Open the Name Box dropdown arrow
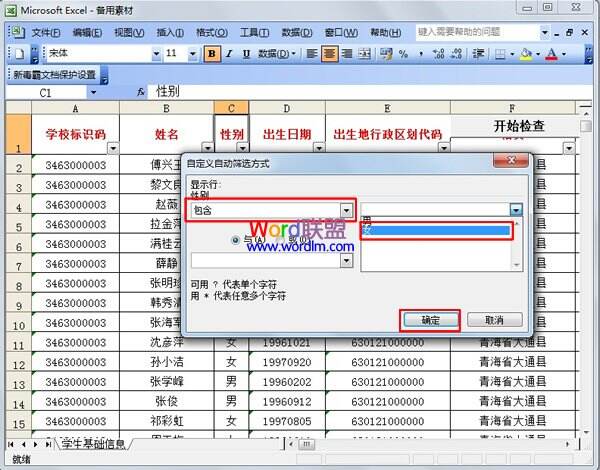600x470 pixels. coord(93,92)
